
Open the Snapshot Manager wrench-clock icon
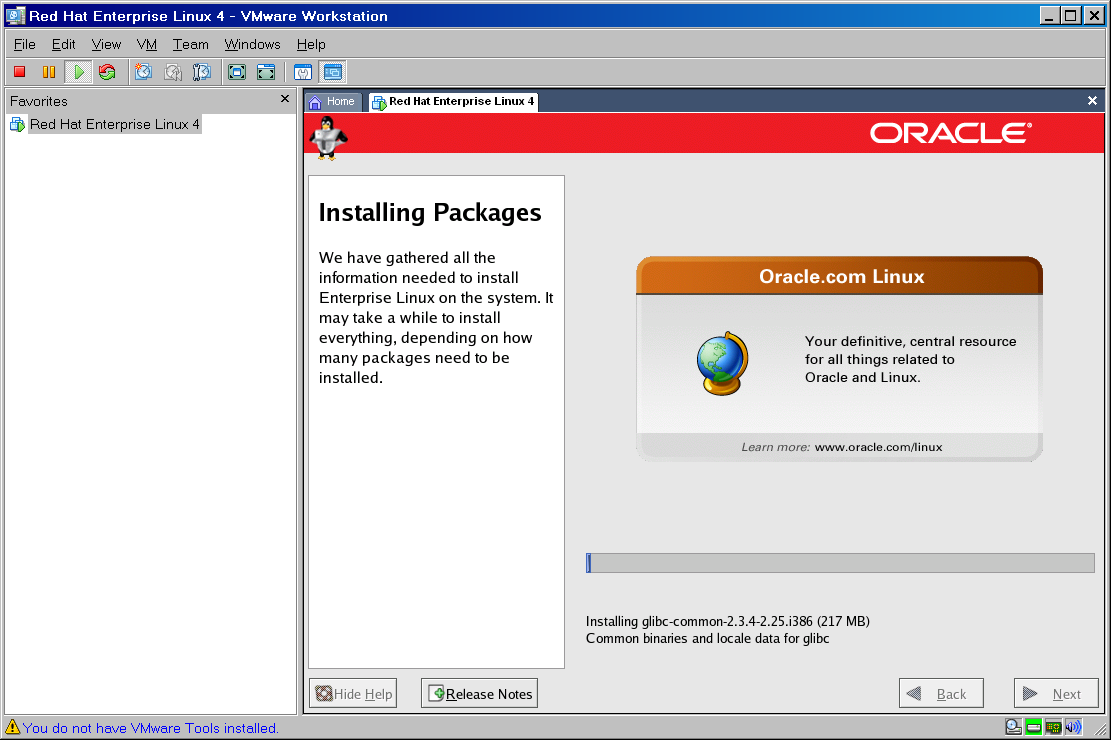(202, 72)
